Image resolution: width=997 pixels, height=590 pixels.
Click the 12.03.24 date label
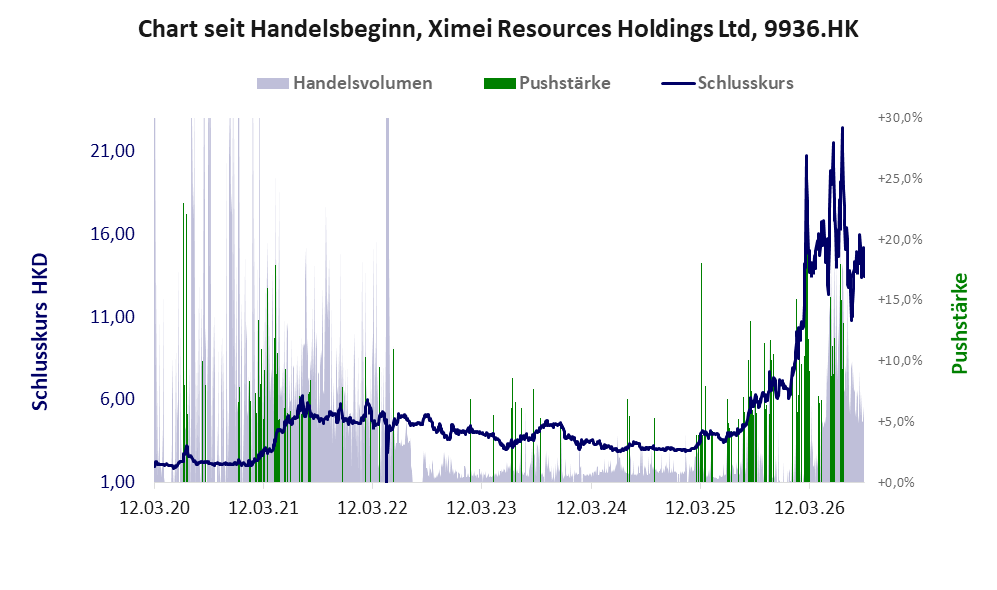click(591, 508)
